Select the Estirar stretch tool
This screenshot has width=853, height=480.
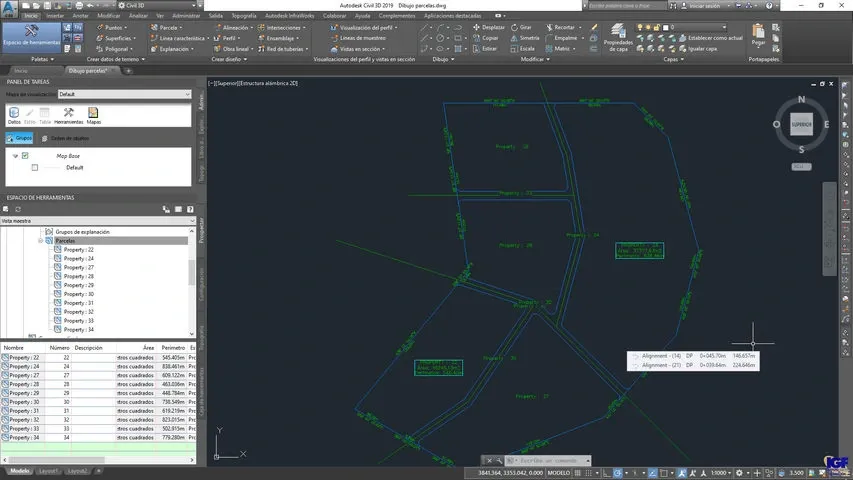point(485,49)
